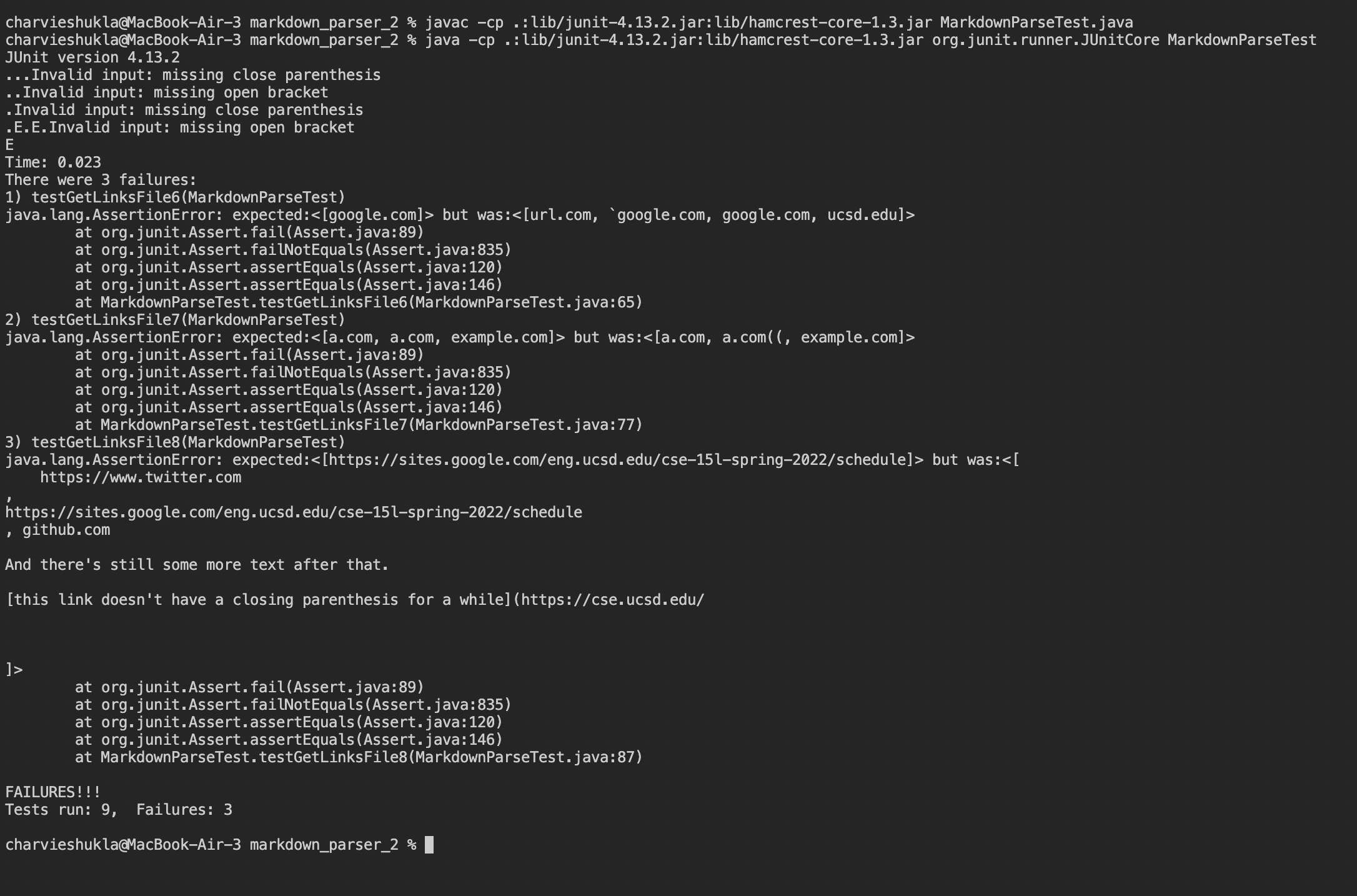Click the https://www.twitter.com URL
The height and width of the screenshot is (896, 1357).
click(x=141, y=478)
